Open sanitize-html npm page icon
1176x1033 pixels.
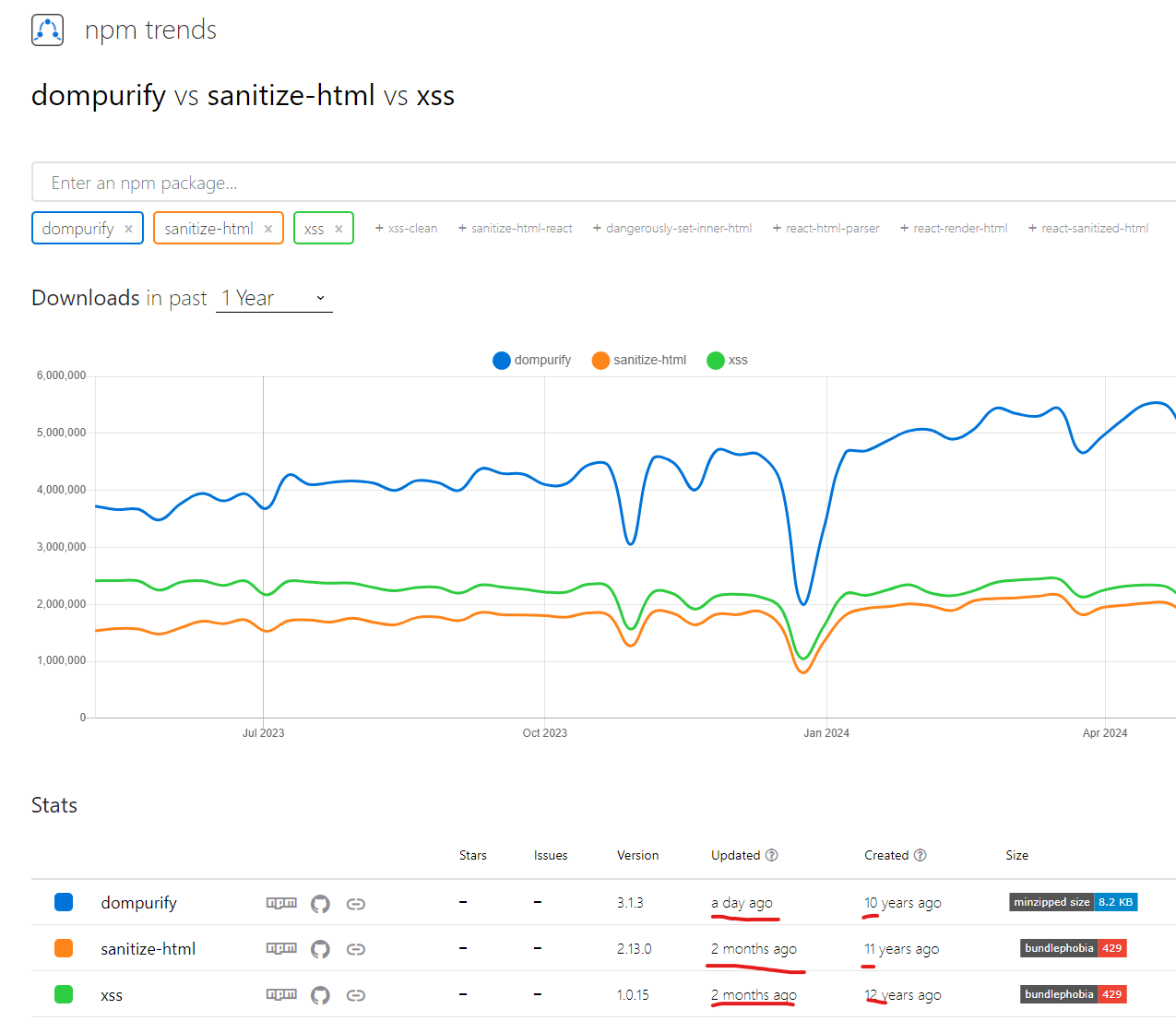coord(281,948)
